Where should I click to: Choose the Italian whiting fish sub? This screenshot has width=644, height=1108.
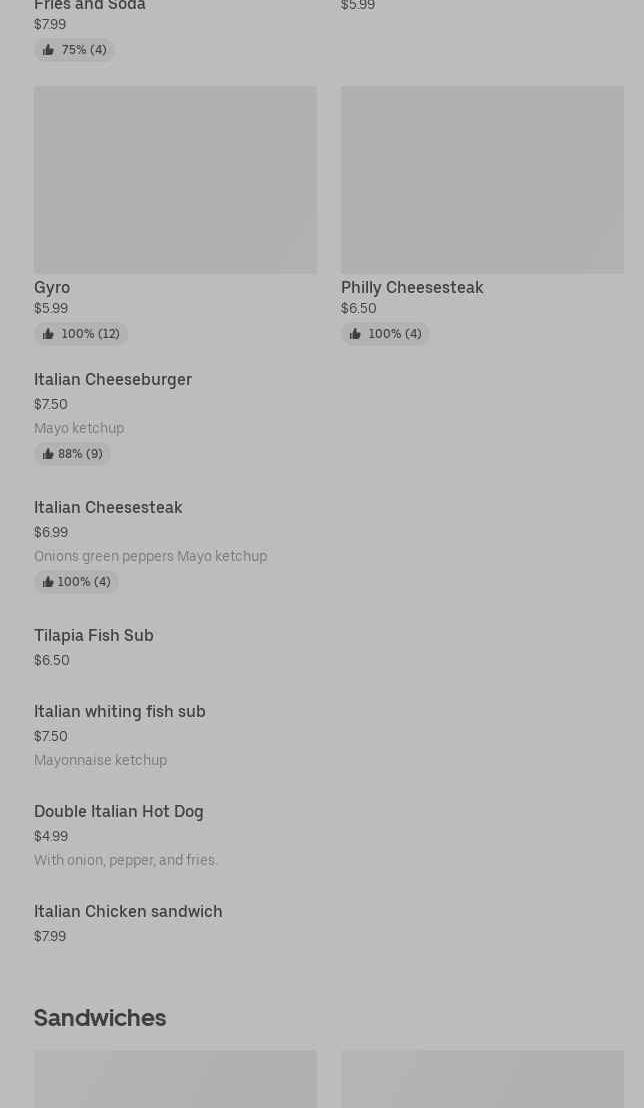click(x=120, y=712)
